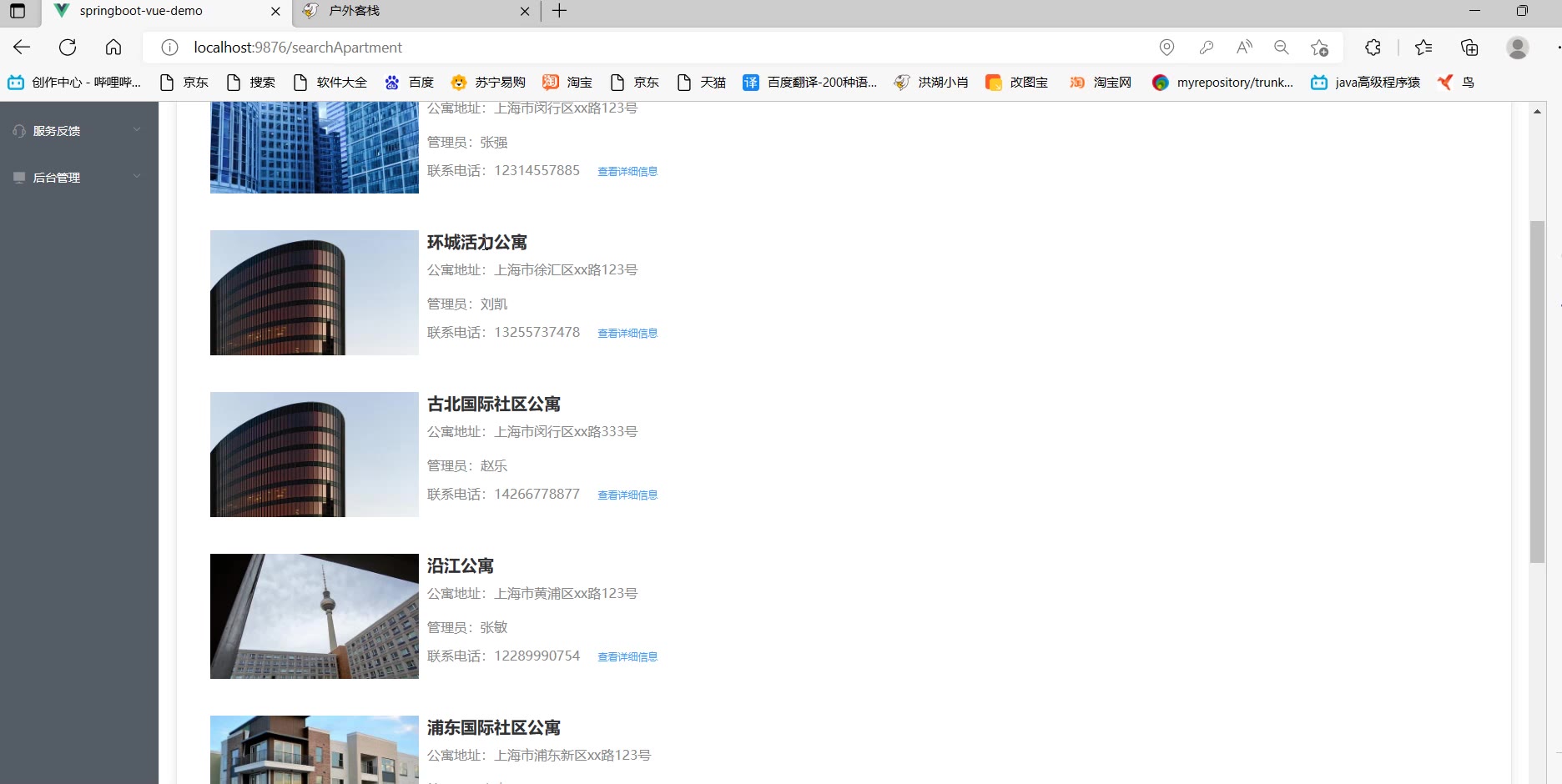The image size is (1562, 784).
Task: Open a new browser tab
Action: coord(559,11)
